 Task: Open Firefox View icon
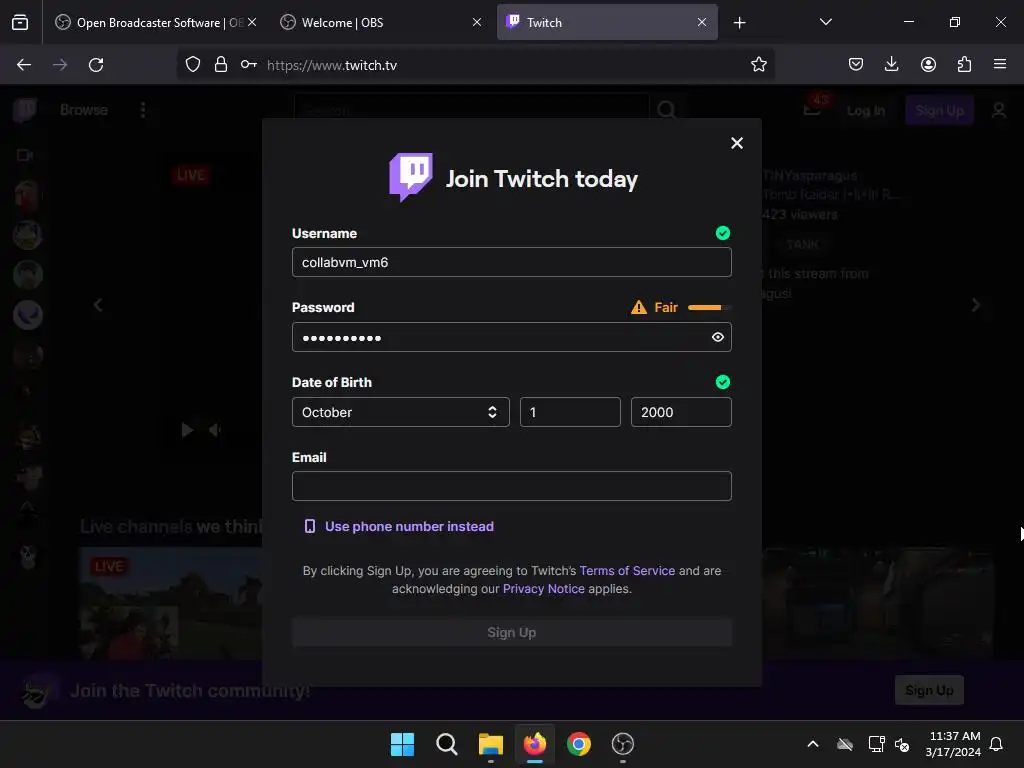point(20,23)
